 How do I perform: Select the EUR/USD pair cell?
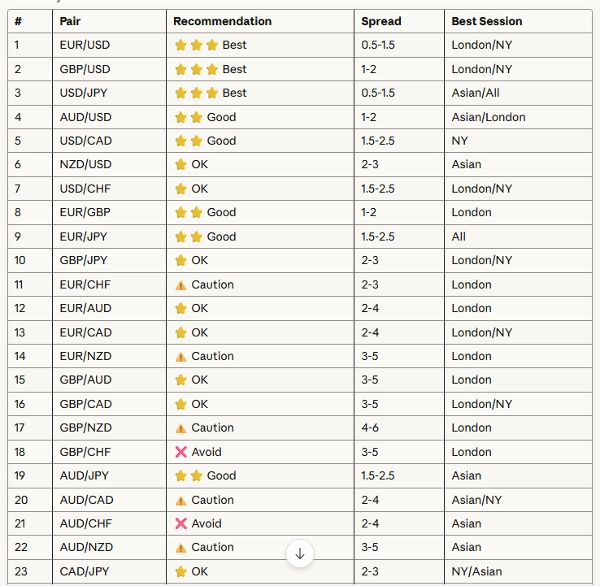pyautogui.click(x=85, y=45)
